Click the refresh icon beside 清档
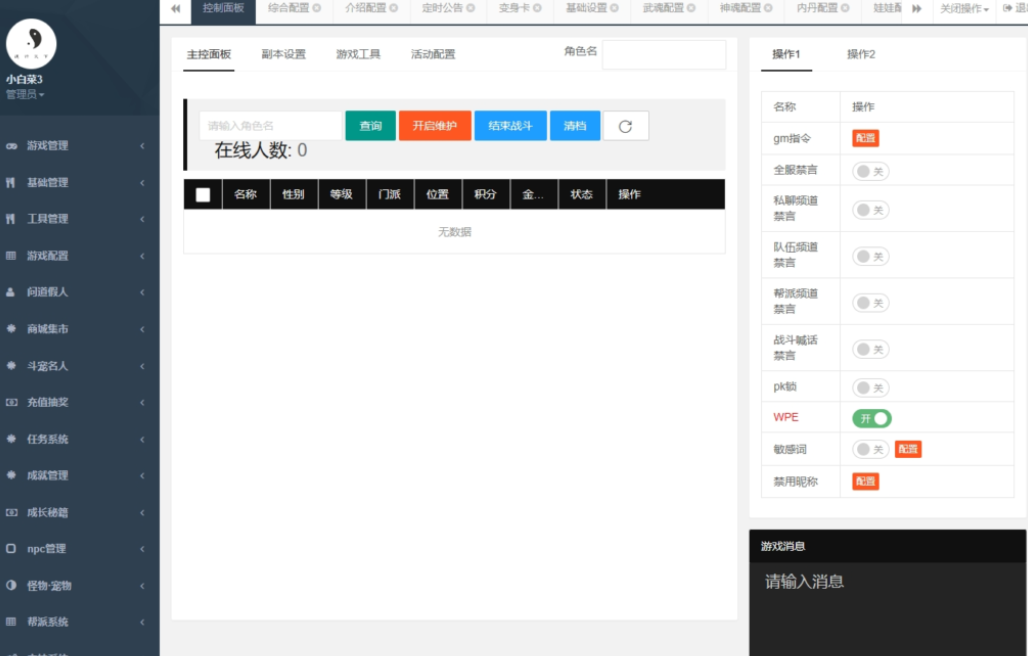This screenshot has height=656, width=1028. coord(626,125)
